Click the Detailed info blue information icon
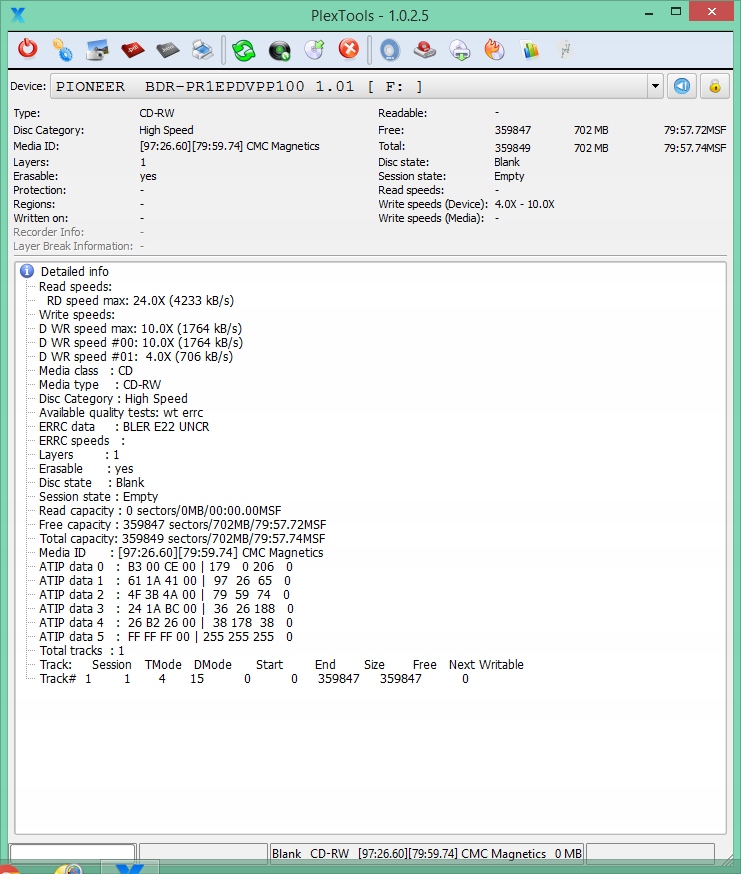Viewport: 741px width, 874px height. point(27,271)
